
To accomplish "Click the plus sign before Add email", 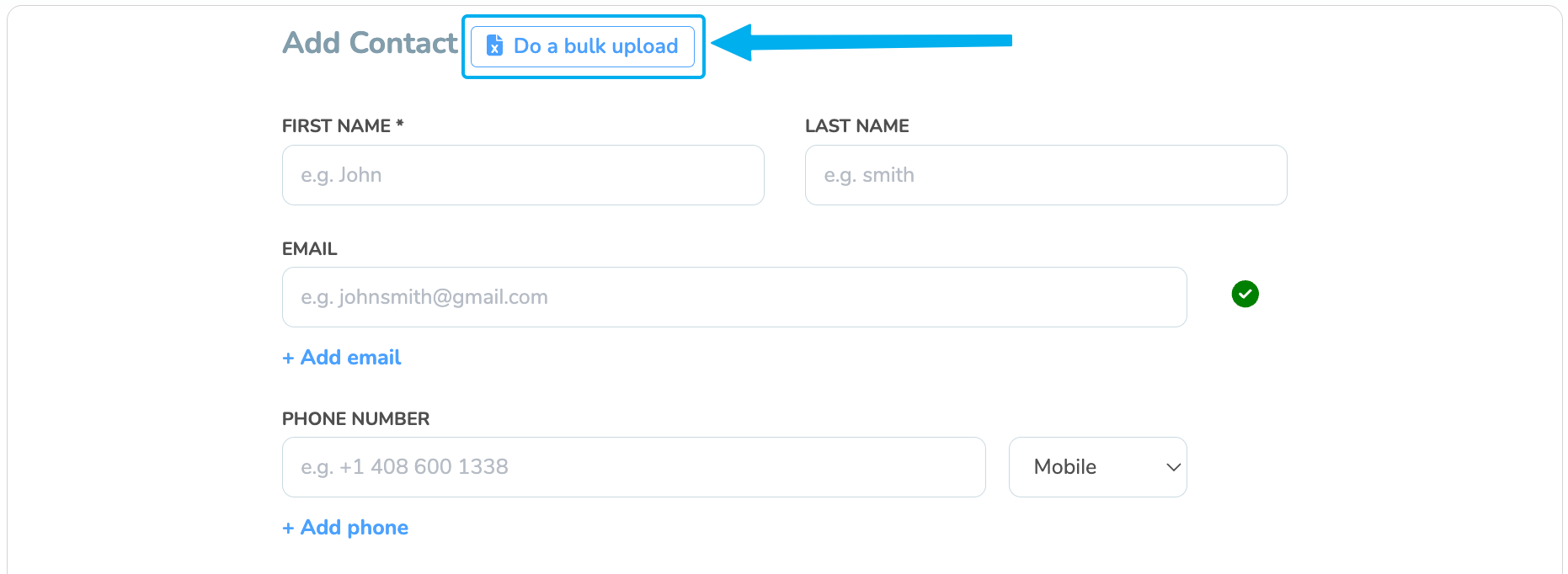I will pyautogui.click(x=288, y=359).
